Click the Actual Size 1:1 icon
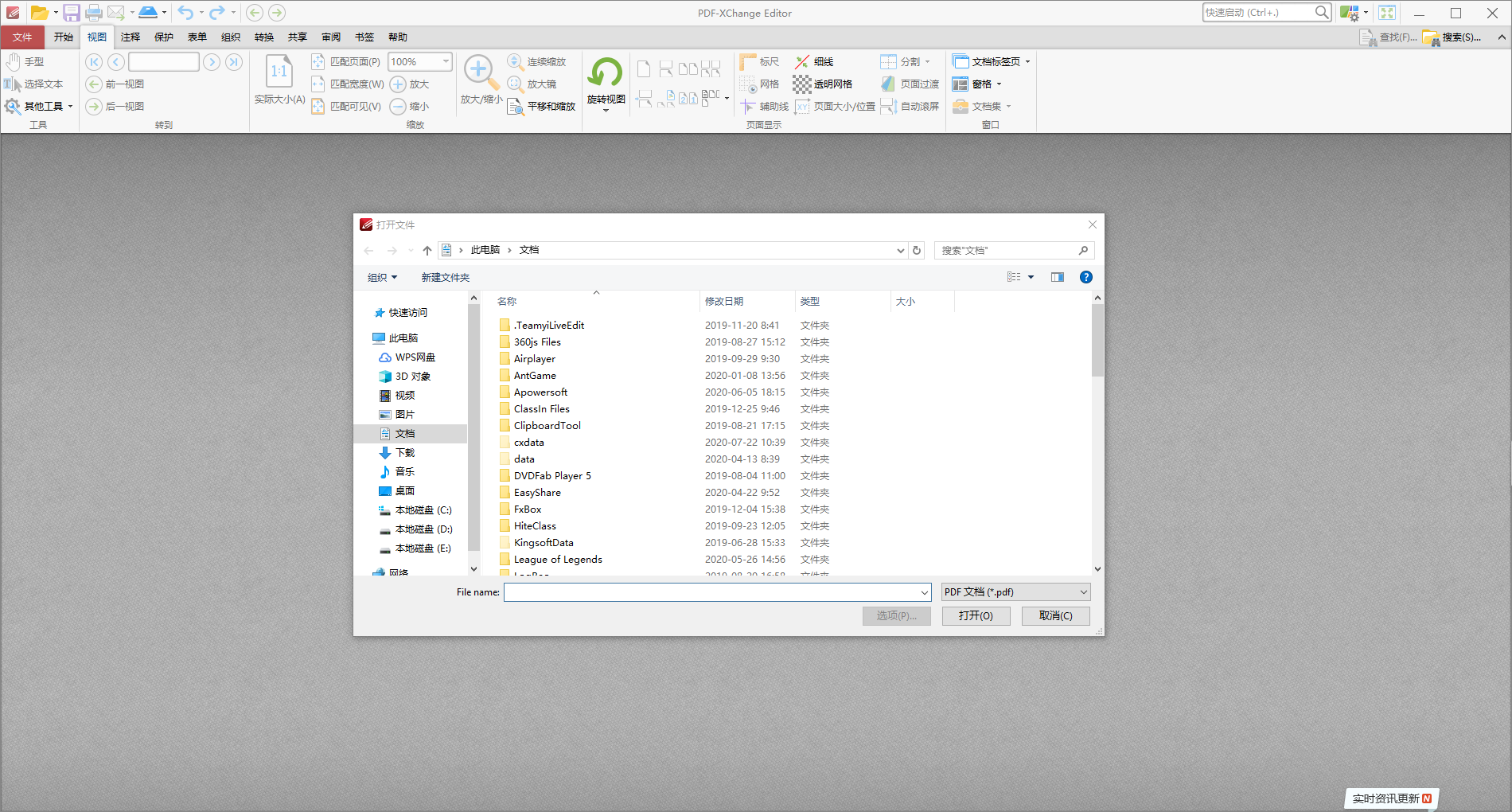Image resolution: width=1512 pixels, height=812 pixels. point(279,72)
